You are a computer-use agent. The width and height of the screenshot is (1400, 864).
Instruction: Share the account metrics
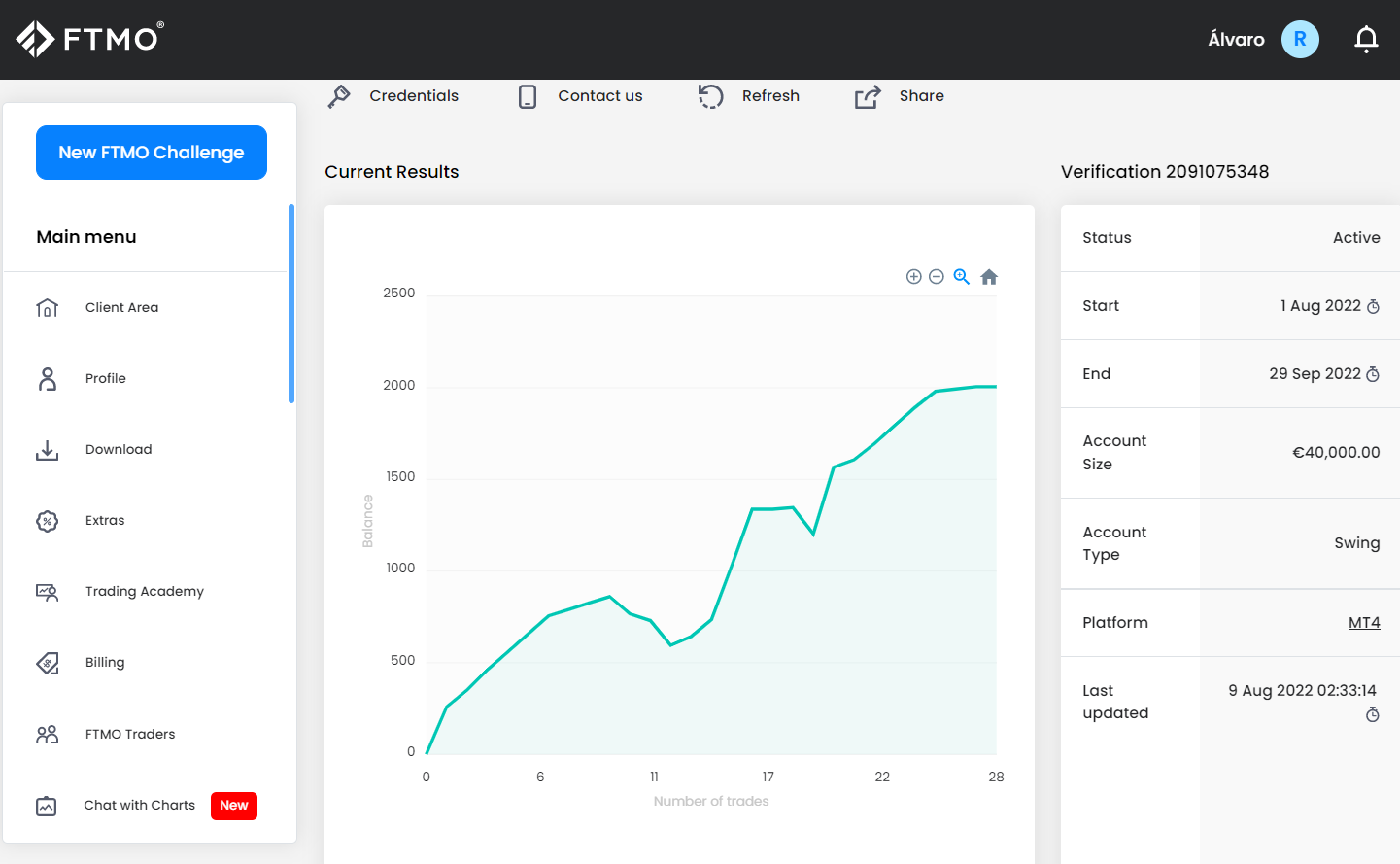coord(900,96)
